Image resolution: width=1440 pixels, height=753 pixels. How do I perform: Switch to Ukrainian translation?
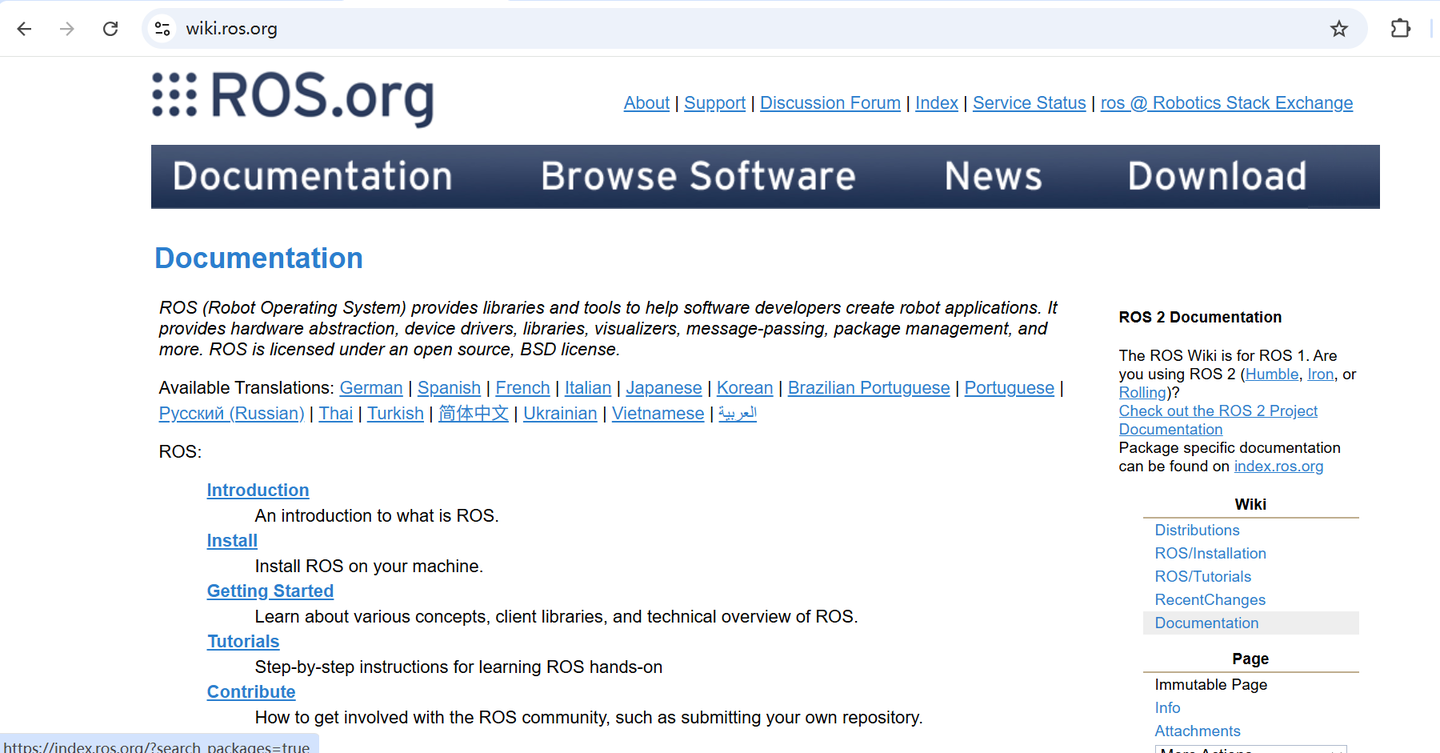click(x=560, y=414)
